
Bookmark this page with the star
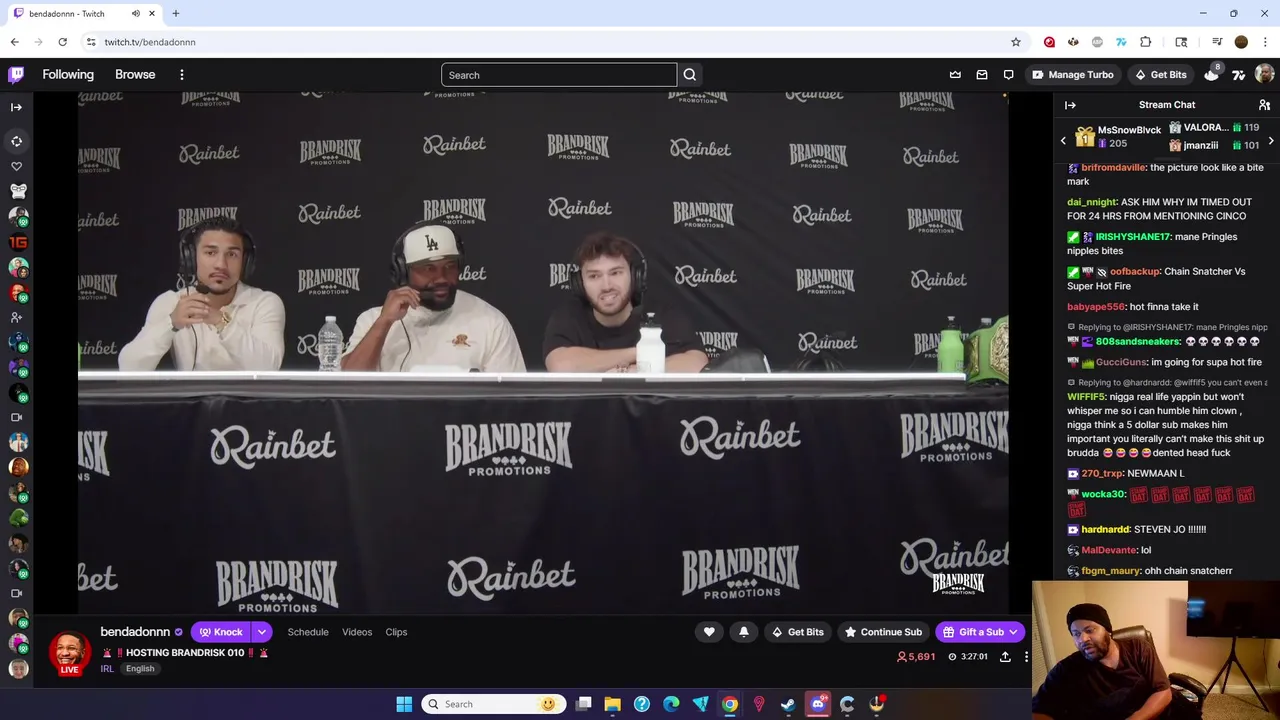point(1016,42)
